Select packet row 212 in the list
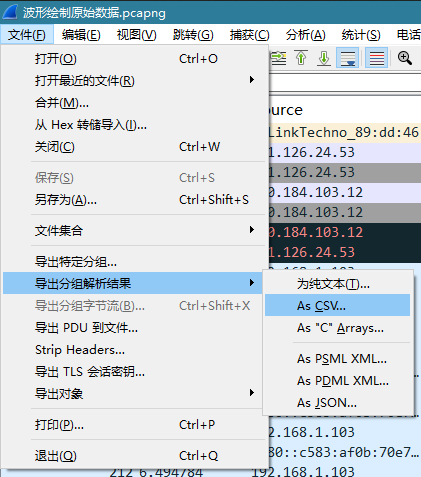Screen dimensions: 421x477 (210, 472)
